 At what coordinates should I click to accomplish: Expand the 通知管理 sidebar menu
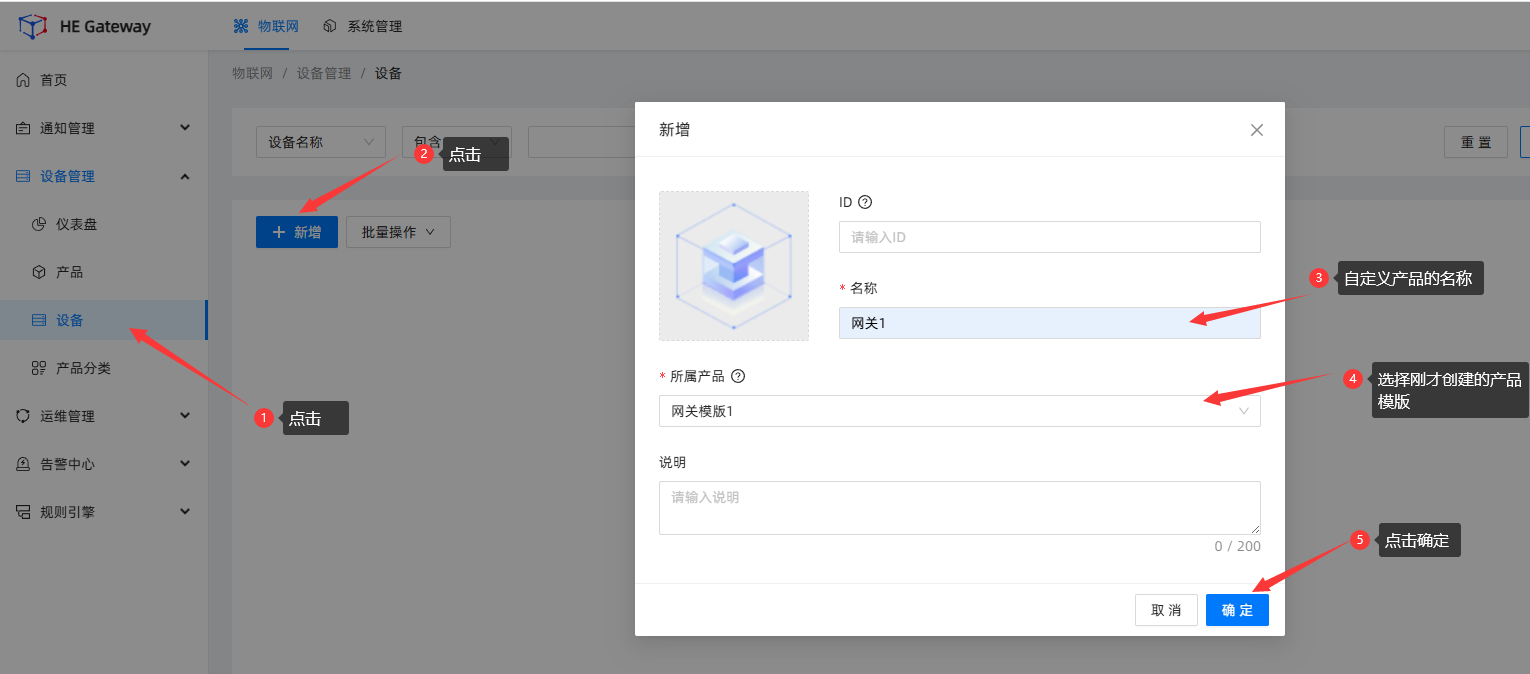tap(100, 128)
